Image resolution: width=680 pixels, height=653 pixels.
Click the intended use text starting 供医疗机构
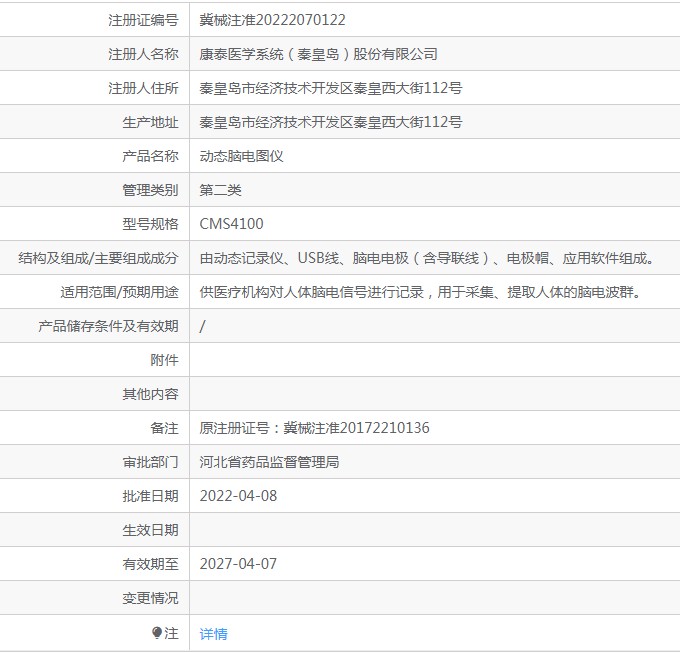[x=420, y=292]
